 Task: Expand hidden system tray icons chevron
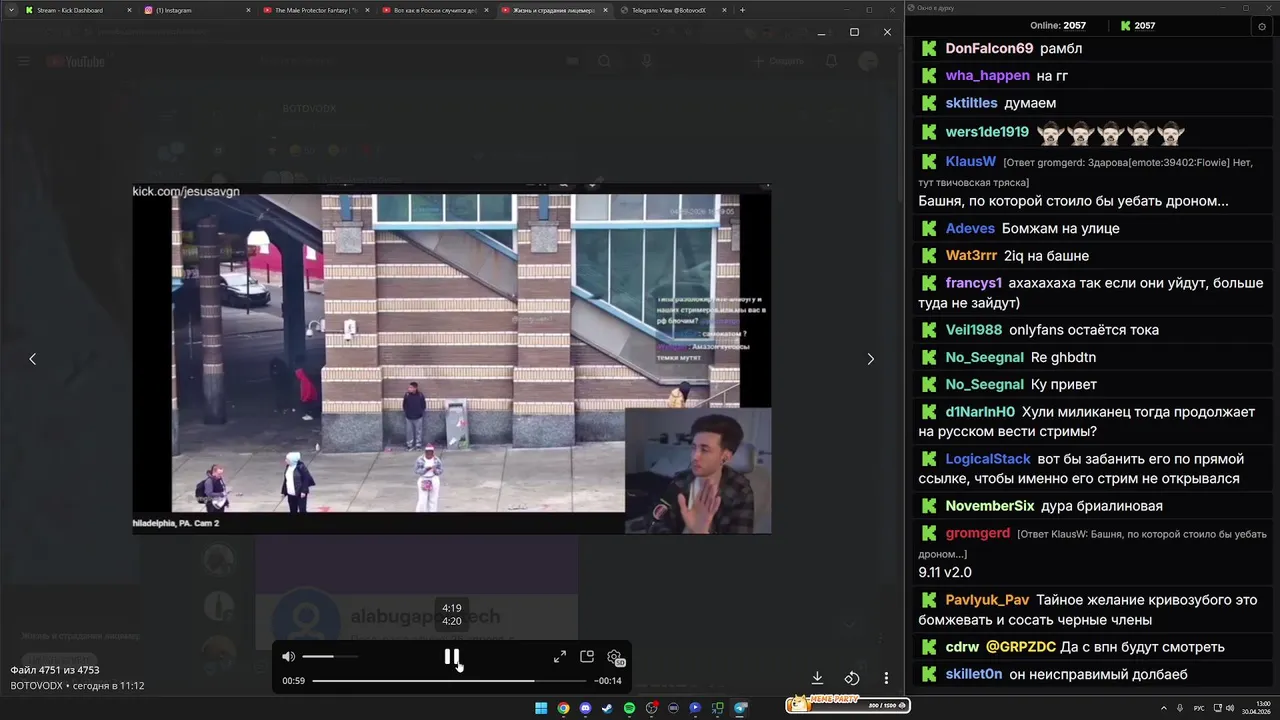click(1166, 707)
